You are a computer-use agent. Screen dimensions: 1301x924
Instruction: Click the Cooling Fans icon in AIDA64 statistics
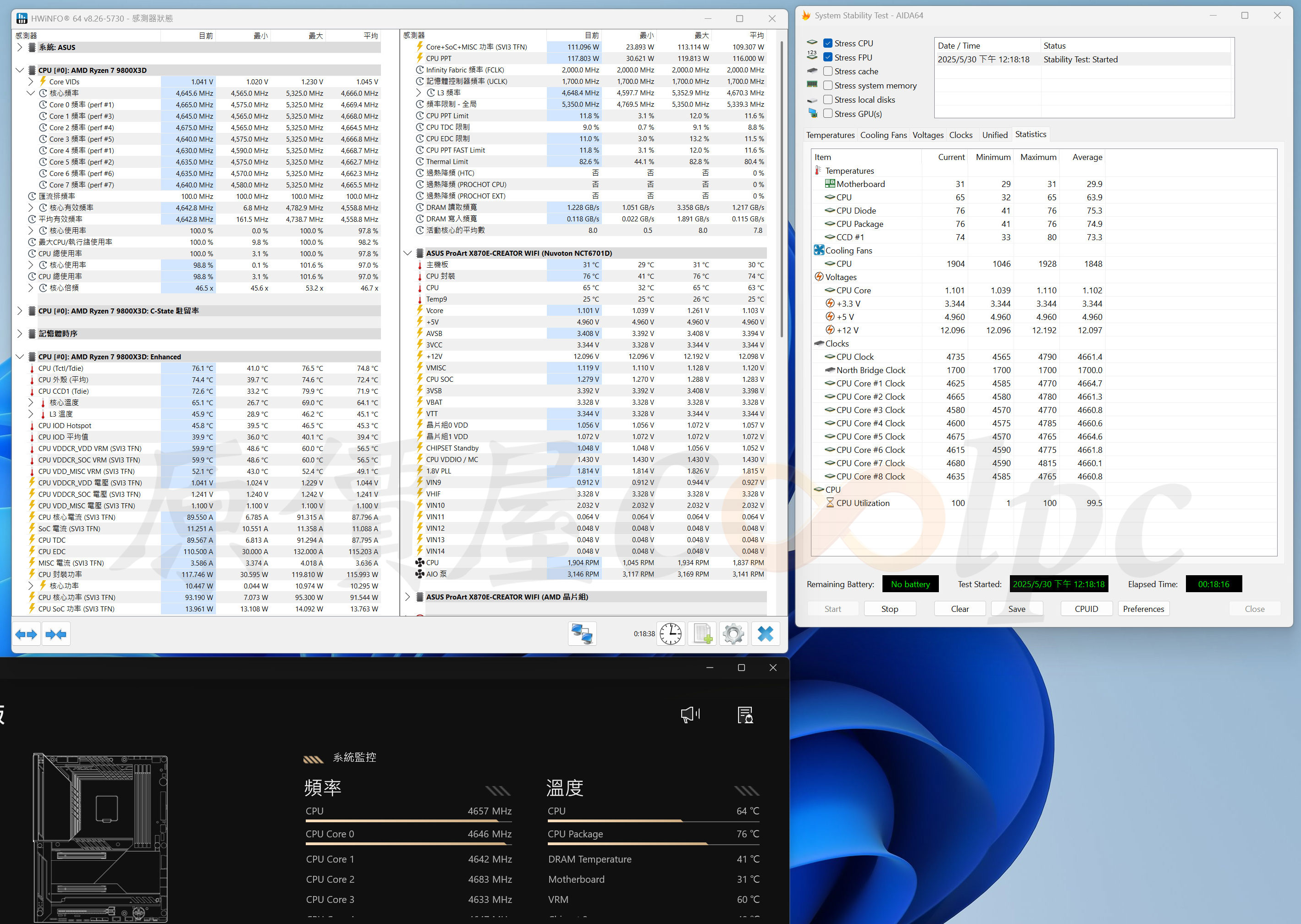tap(819, 250)
